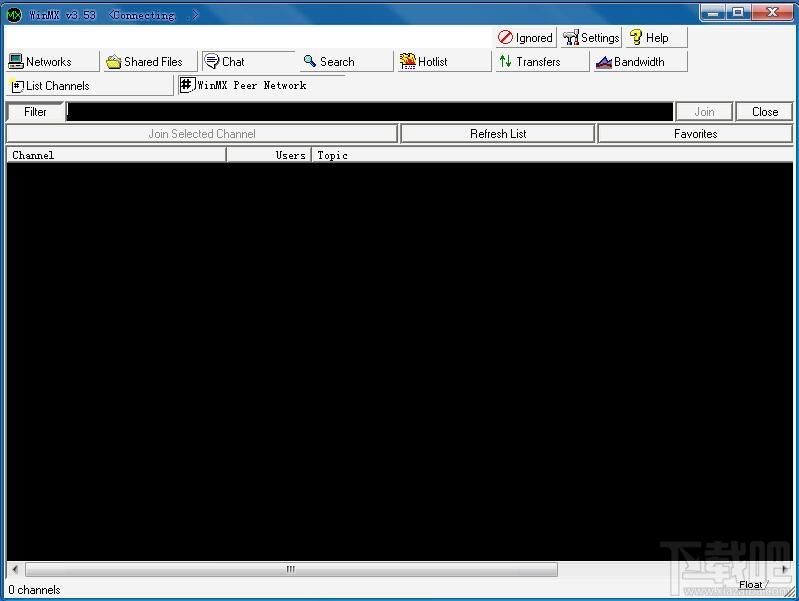Sort by the Channel column header
Screen dimensions: 799x601
click(x=116, y=155)
